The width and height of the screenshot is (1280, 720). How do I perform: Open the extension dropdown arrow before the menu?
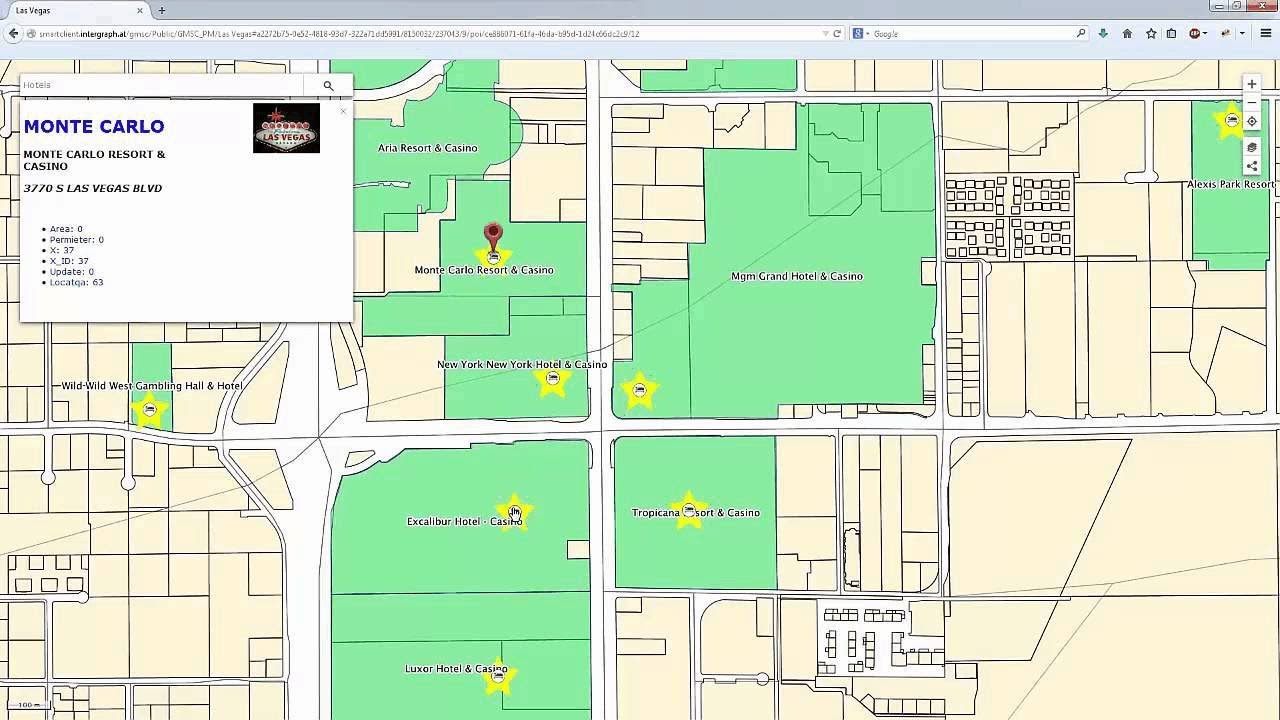tap(1242, 34)
